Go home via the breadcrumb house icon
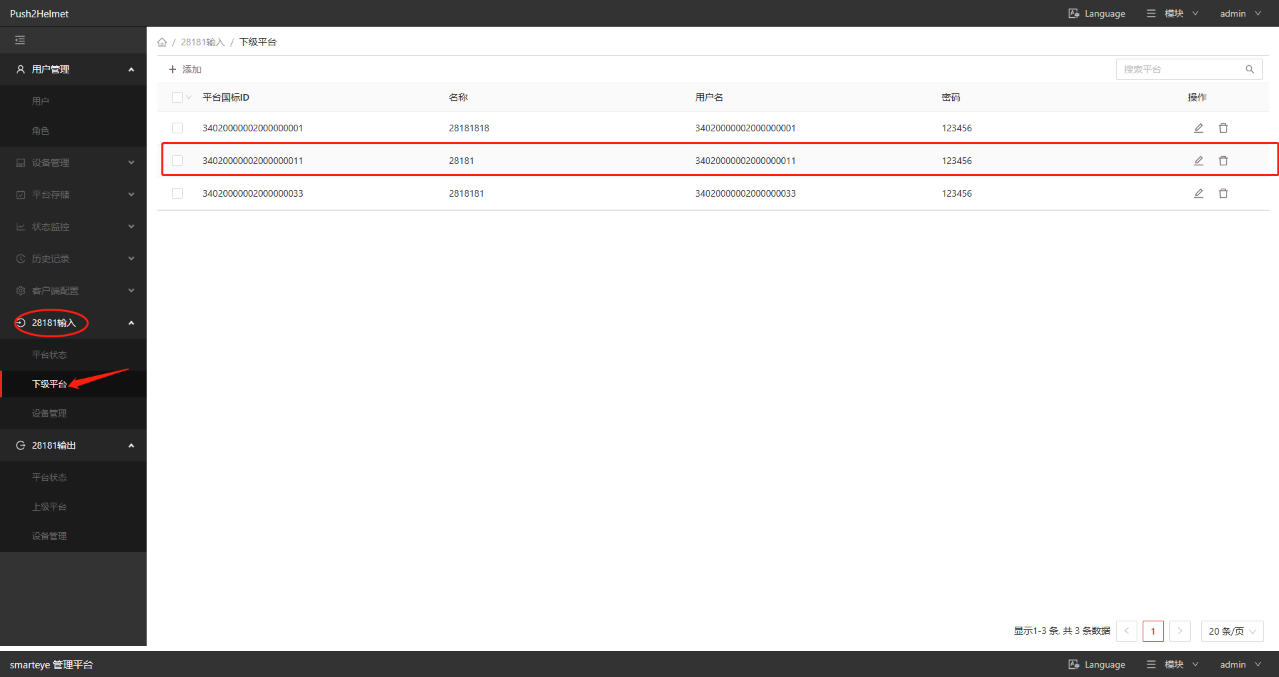This screenshot has height=677, width=1279. click(x=162, y=42)
